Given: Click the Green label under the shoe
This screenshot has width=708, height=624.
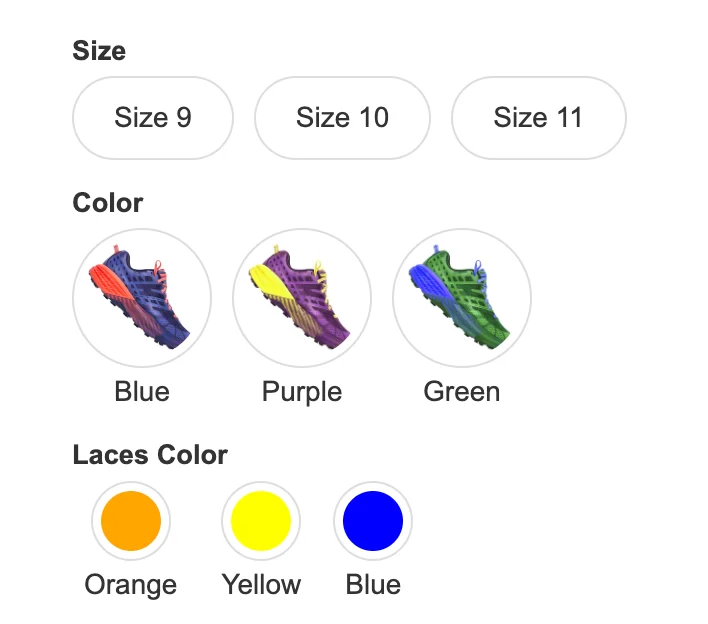Looking at the screenshot, I should click(462, 391).
